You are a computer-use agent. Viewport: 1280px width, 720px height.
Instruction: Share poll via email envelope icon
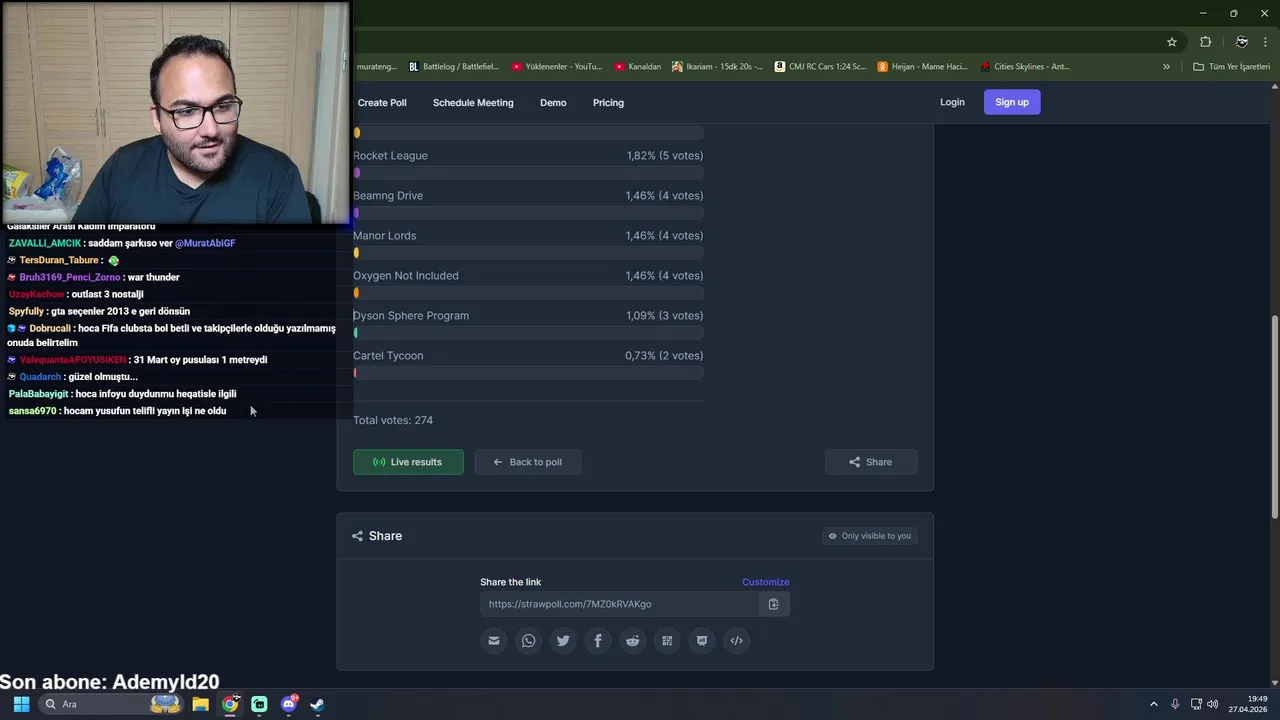pos(494,641)
